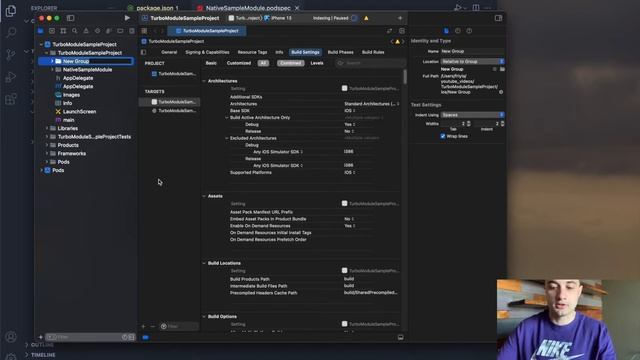Collapse the Assets section
The width and height of the screenshot is (640, 360).
(x=204, y=196)
